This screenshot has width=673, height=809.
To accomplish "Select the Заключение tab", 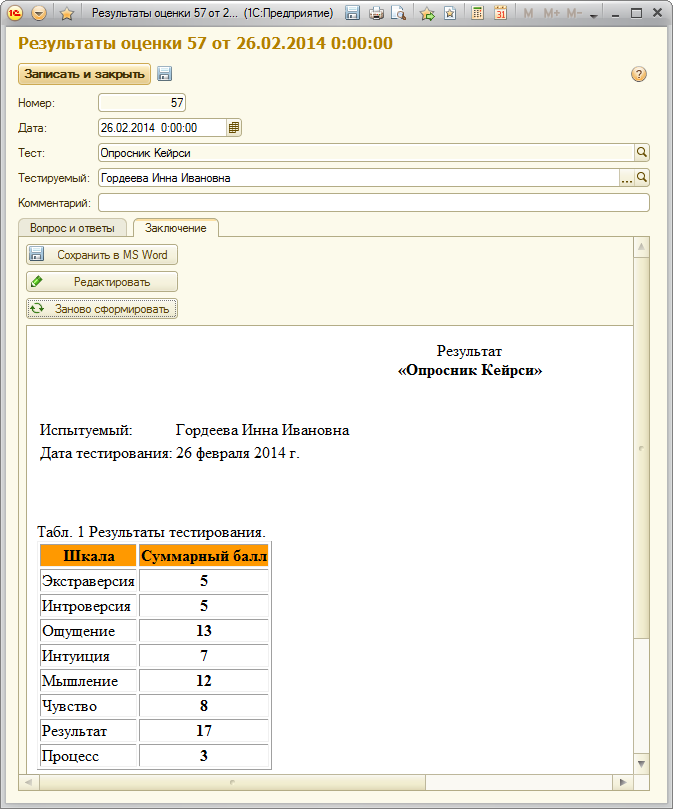I will (x=175, y=228).
